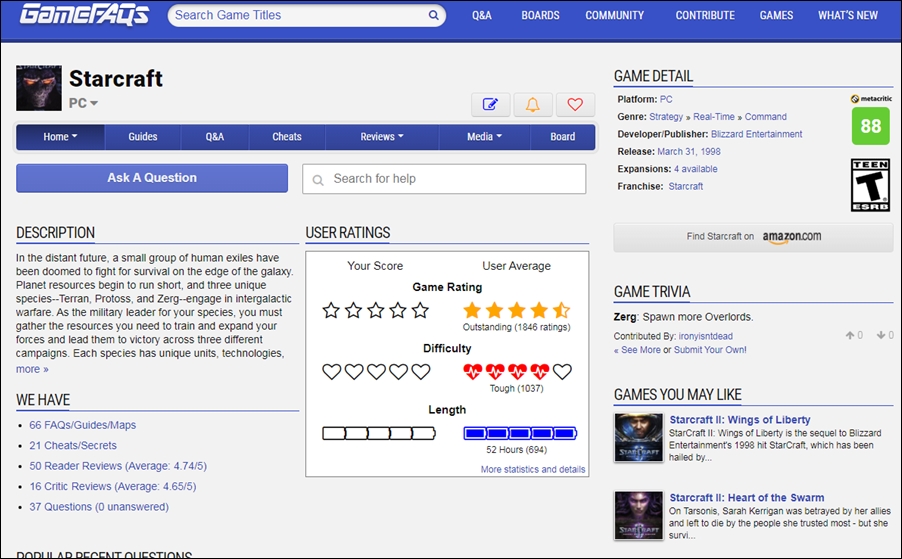902x559 pixels.
Task: Click the PC platform link in Game Detail
Action: click(x=666, y=99)
